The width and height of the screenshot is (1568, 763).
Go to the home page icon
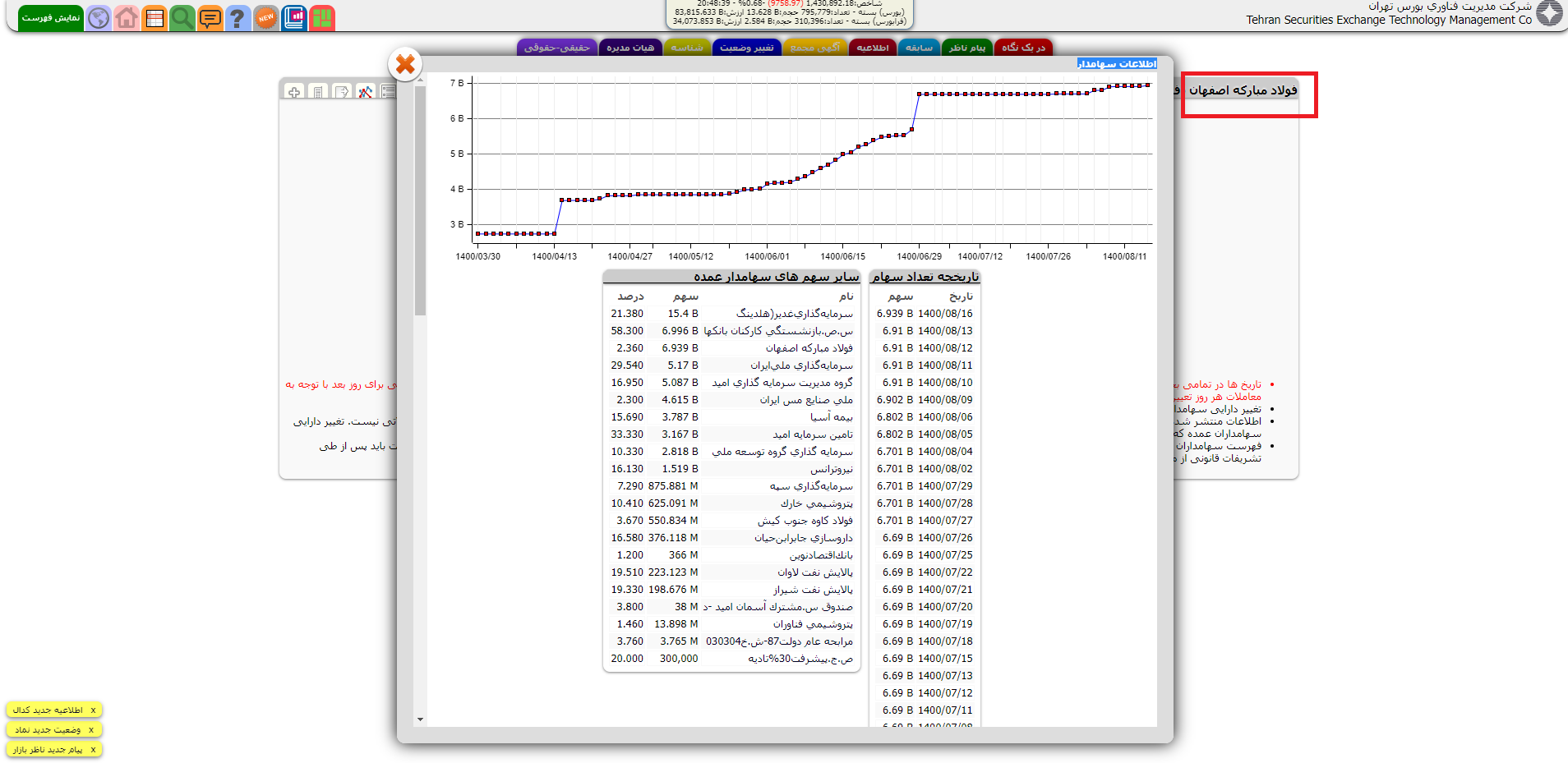click(x=127, y=18)
